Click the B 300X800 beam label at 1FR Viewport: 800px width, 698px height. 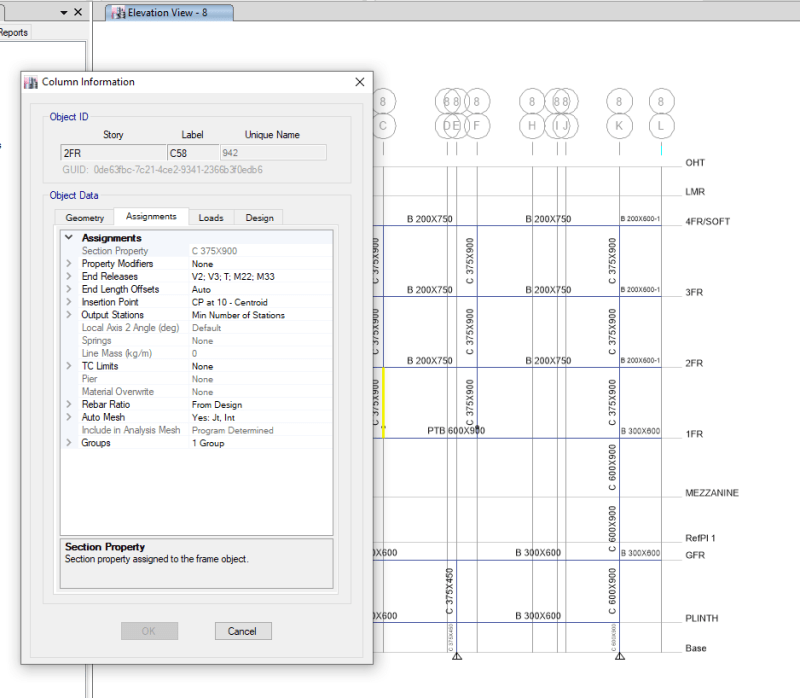point(640,431)
